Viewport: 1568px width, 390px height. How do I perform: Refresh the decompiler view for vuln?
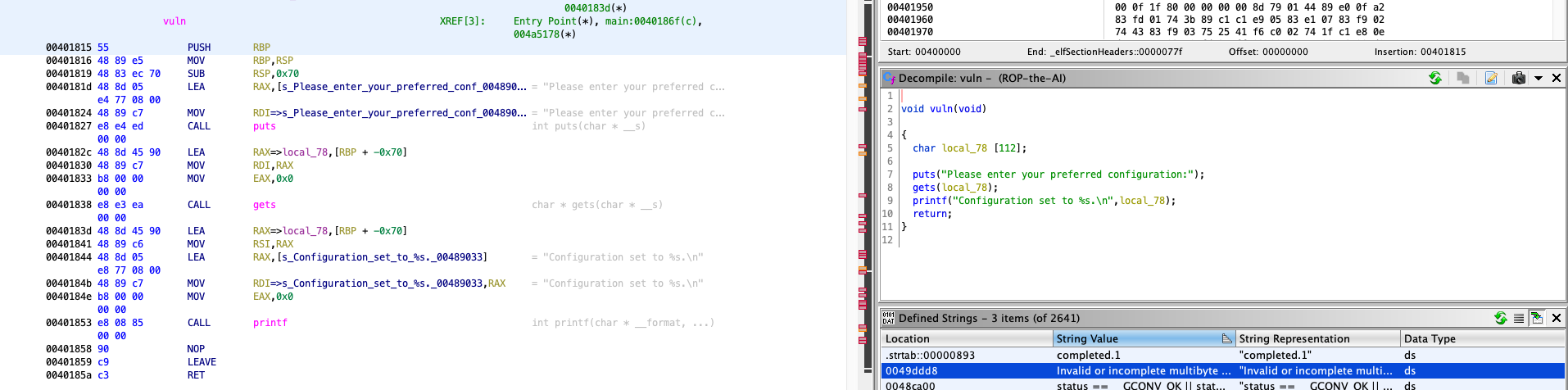tap(1434, 78)
